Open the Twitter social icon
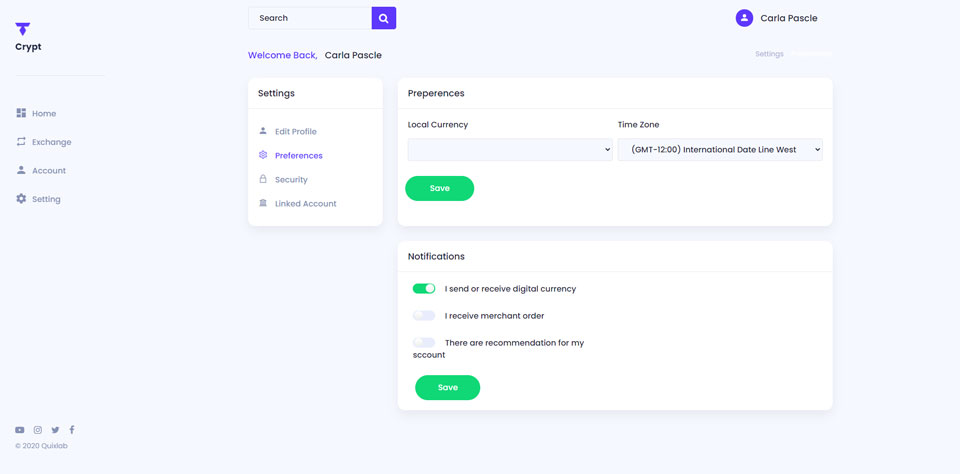The height and width of the screenshot is (474, 960). pyautogui.click(x=55, y=430)
